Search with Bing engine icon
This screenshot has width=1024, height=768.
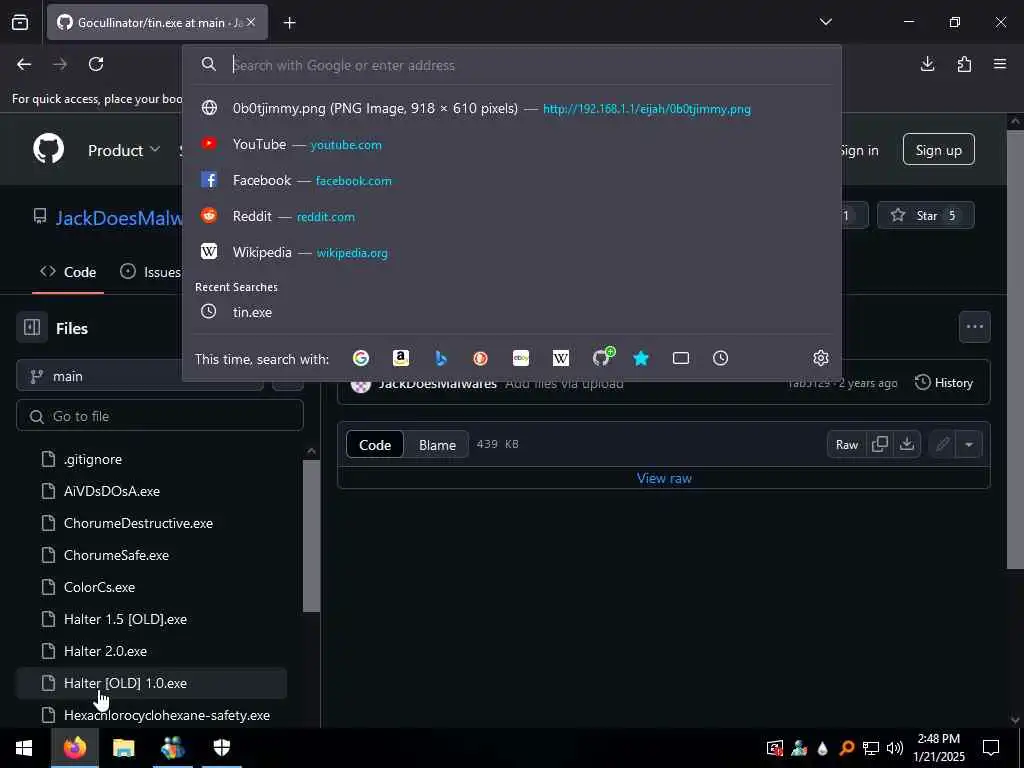[x=441, y=358]
